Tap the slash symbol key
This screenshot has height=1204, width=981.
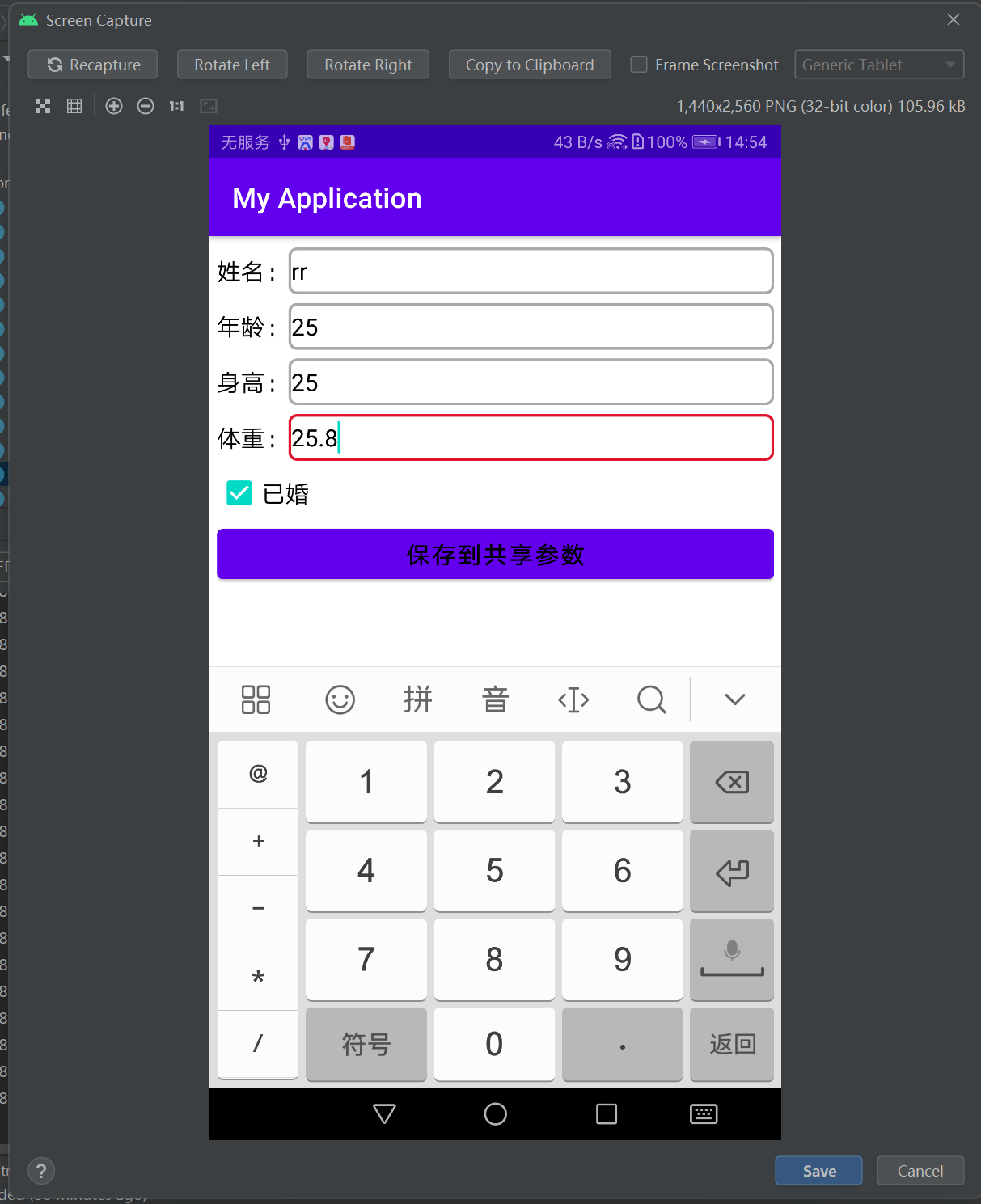click(x=258, y=1044)
